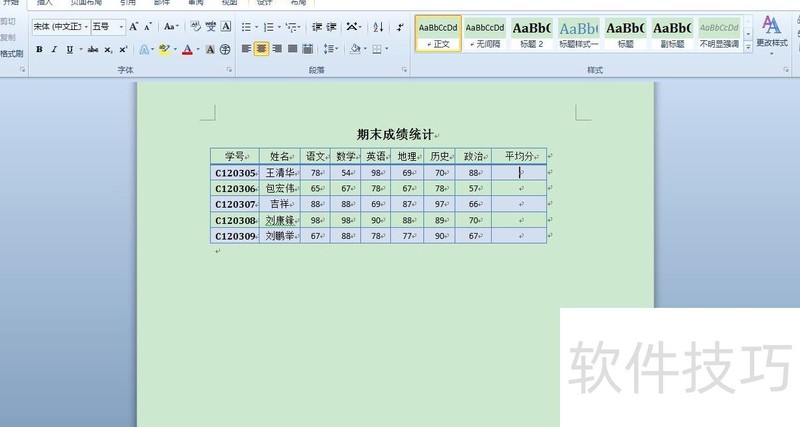
Task: Click 包宏伟's empty 平均分 cell
Action: point(519,188)
